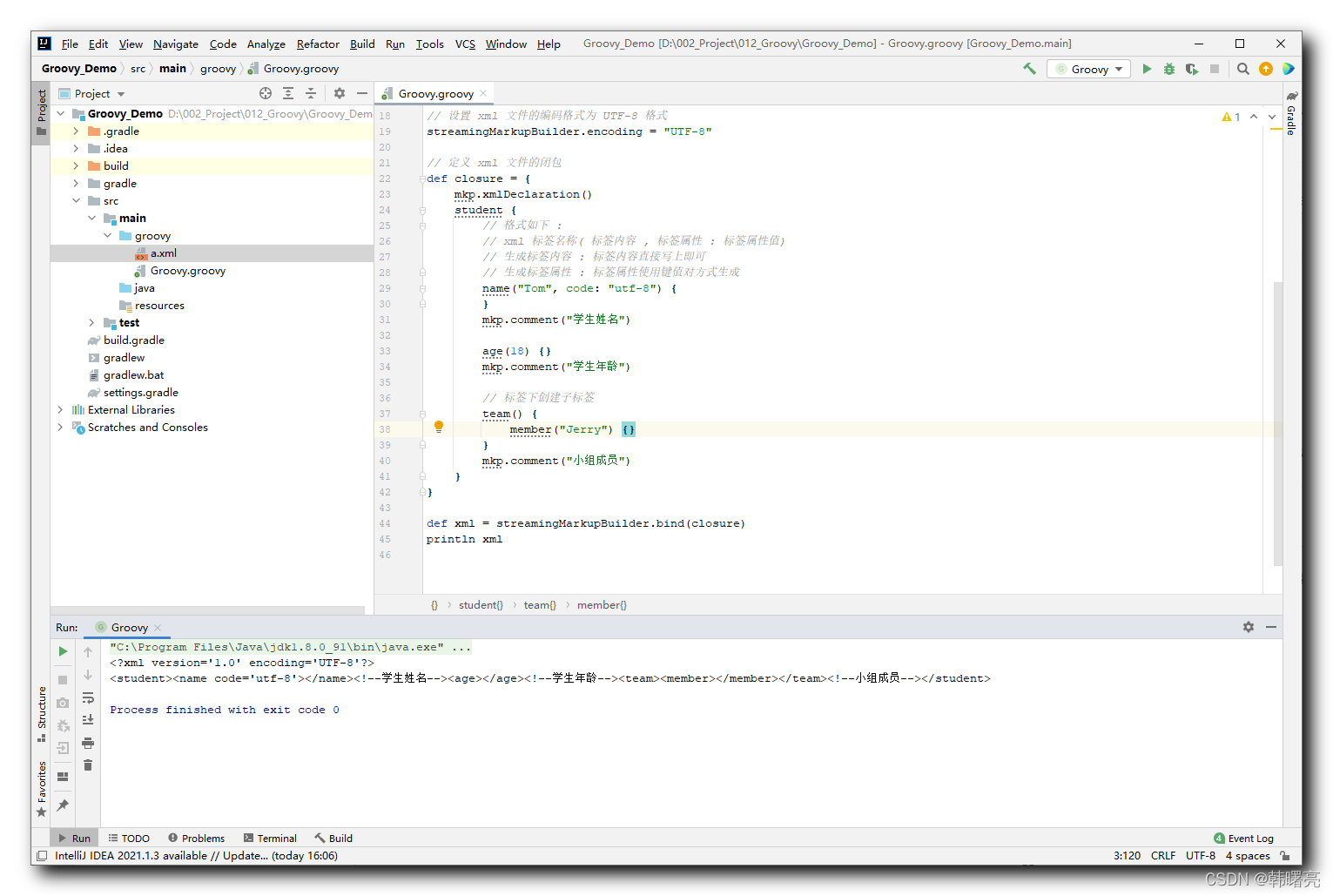The height and width of the screenshot is (896, 1333).
Task: Open the VCS menu
Action: point(465,44)
